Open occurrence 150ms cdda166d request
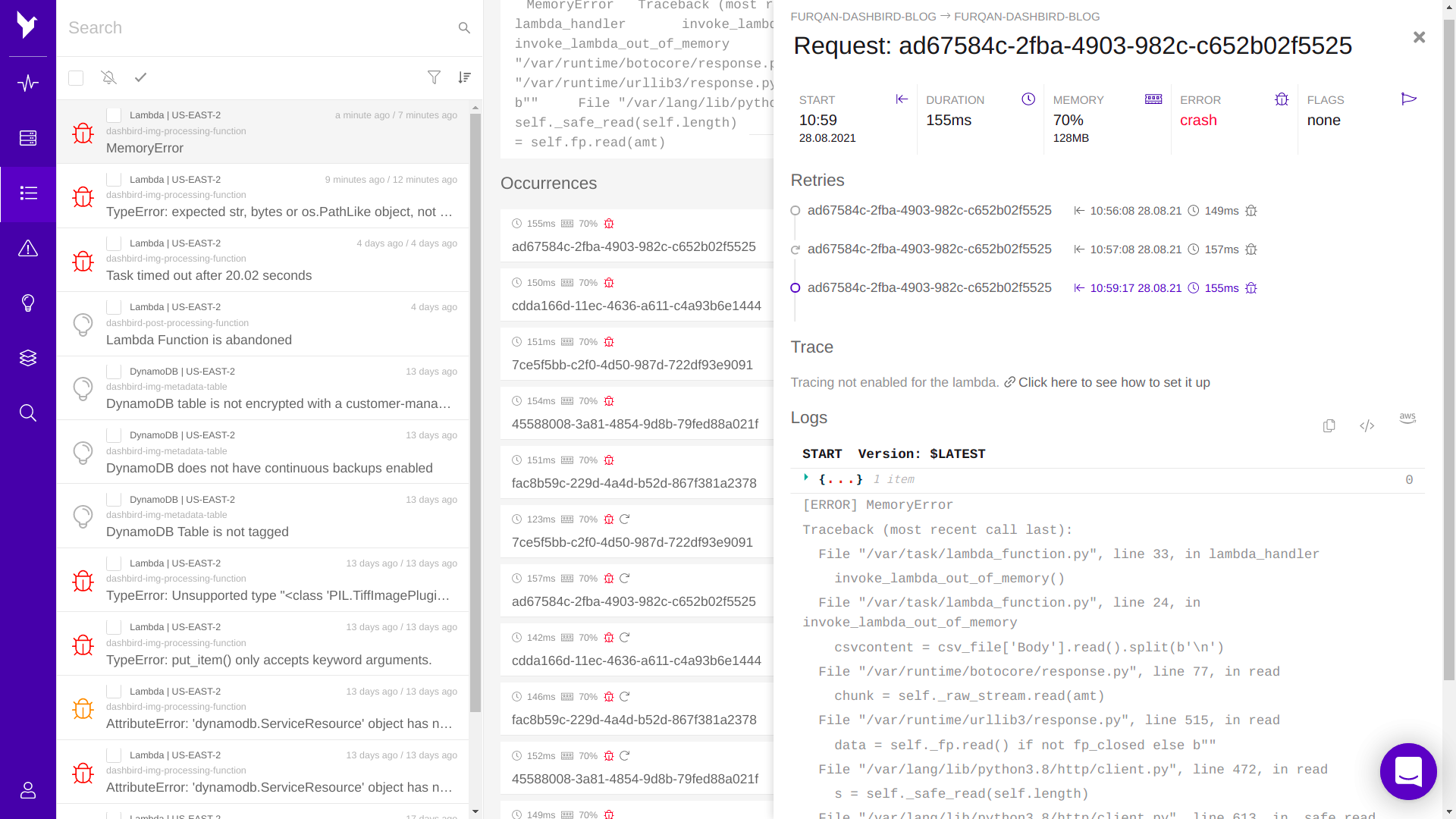The height and width of the screenshot is (819, 1456). coord(636,295)
